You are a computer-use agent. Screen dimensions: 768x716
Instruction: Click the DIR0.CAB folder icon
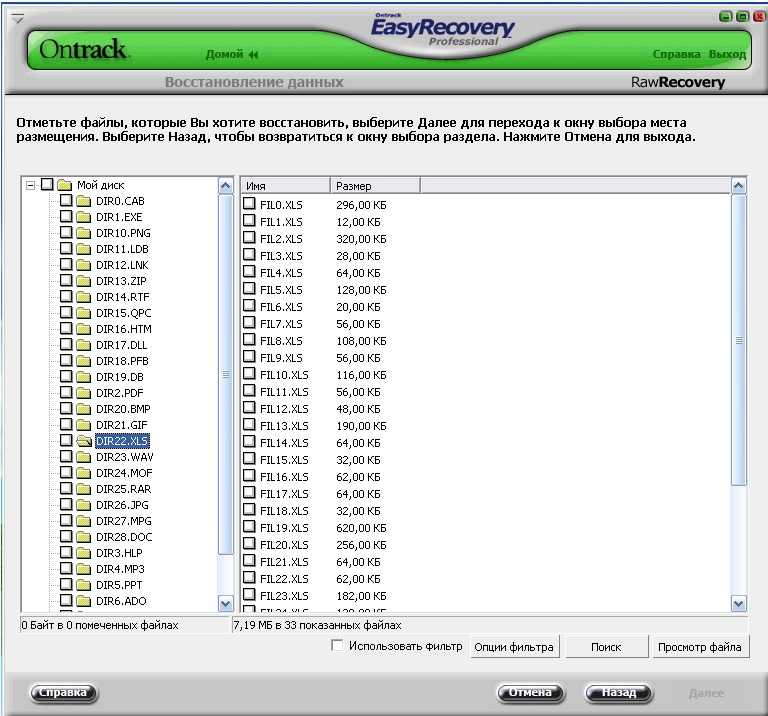84,201
